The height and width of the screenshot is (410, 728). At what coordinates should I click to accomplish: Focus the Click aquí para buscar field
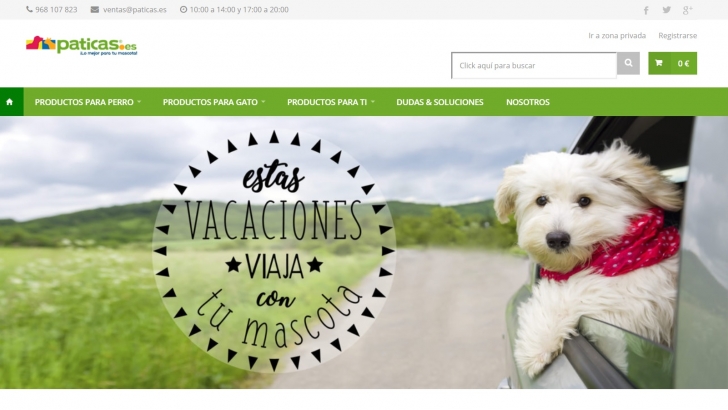click(x=534, y=65)
